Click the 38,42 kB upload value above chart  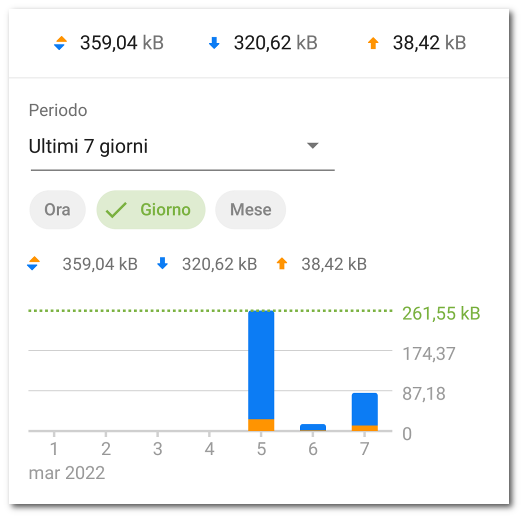tap(334, 264)
